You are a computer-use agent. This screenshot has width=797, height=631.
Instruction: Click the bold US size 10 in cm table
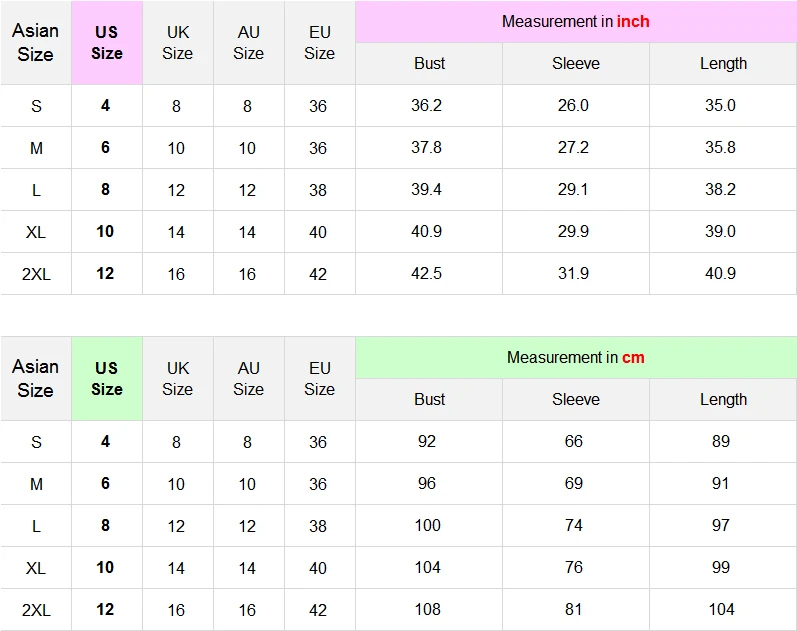(107, 567)
